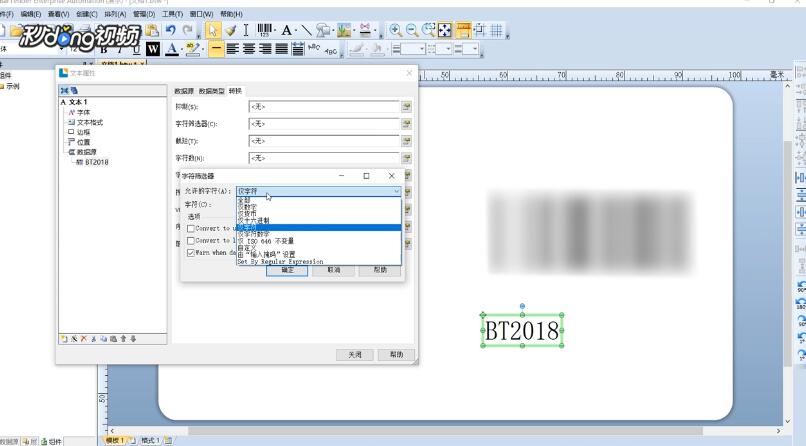Click 确定 in the character filter dialog
The image size is (806, 446).
[287, 270]
